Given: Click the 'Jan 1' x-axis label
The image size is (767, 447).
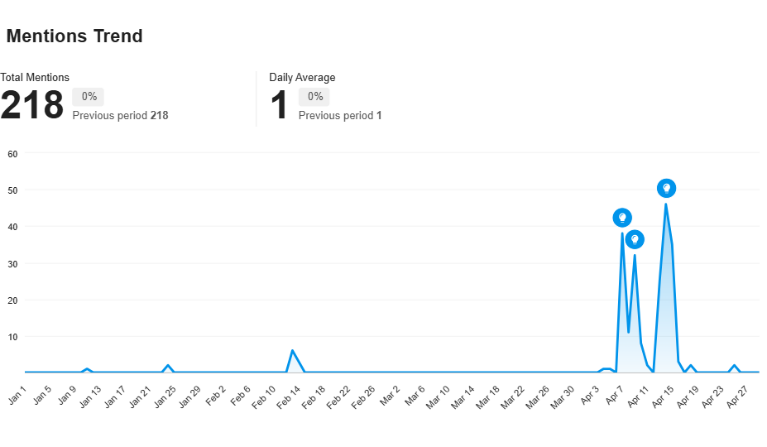Looking at the screenshot, I should click(x=17, y=397).
